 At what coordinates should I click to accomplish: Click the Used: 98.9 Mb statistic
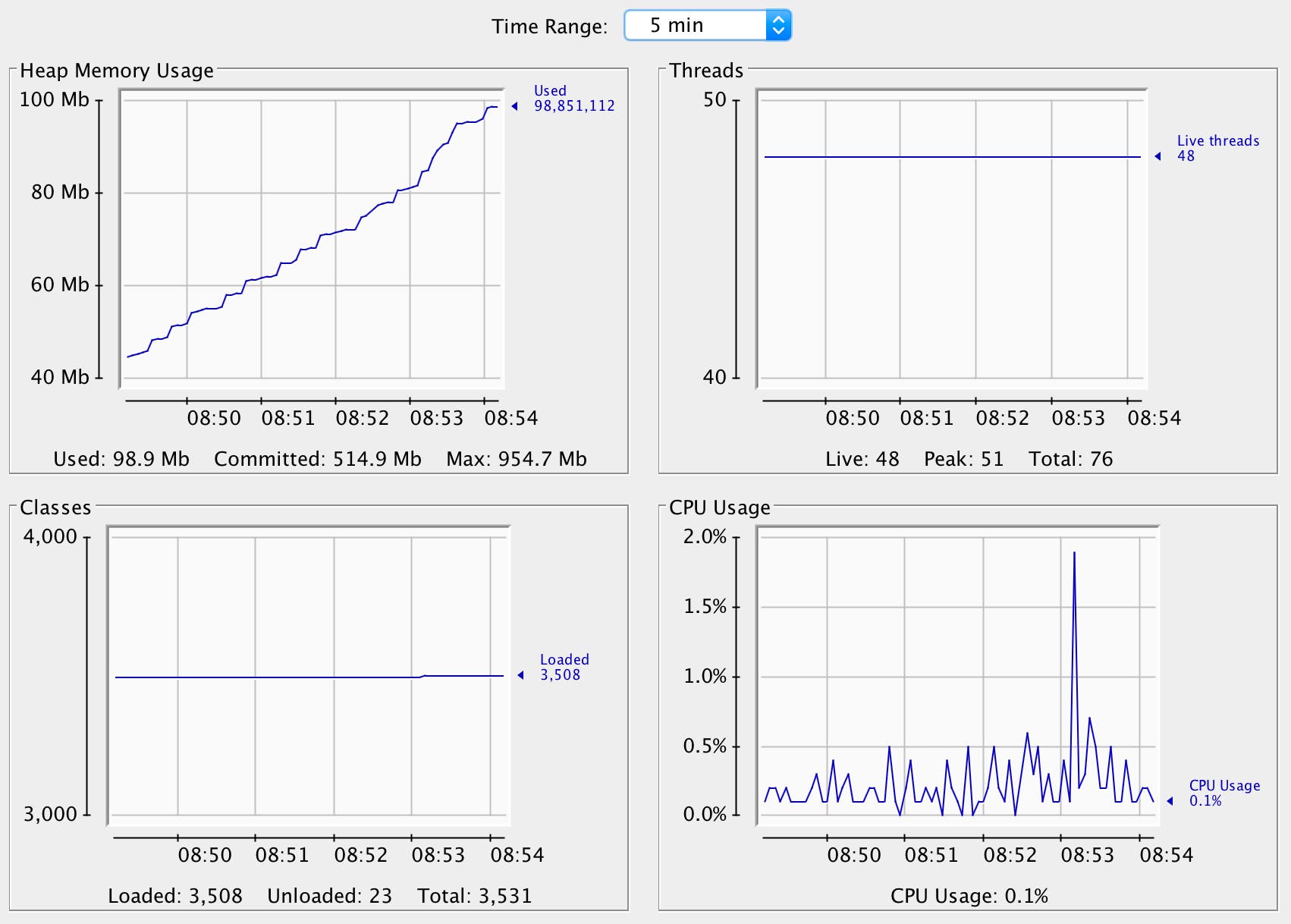pos(121,459)
